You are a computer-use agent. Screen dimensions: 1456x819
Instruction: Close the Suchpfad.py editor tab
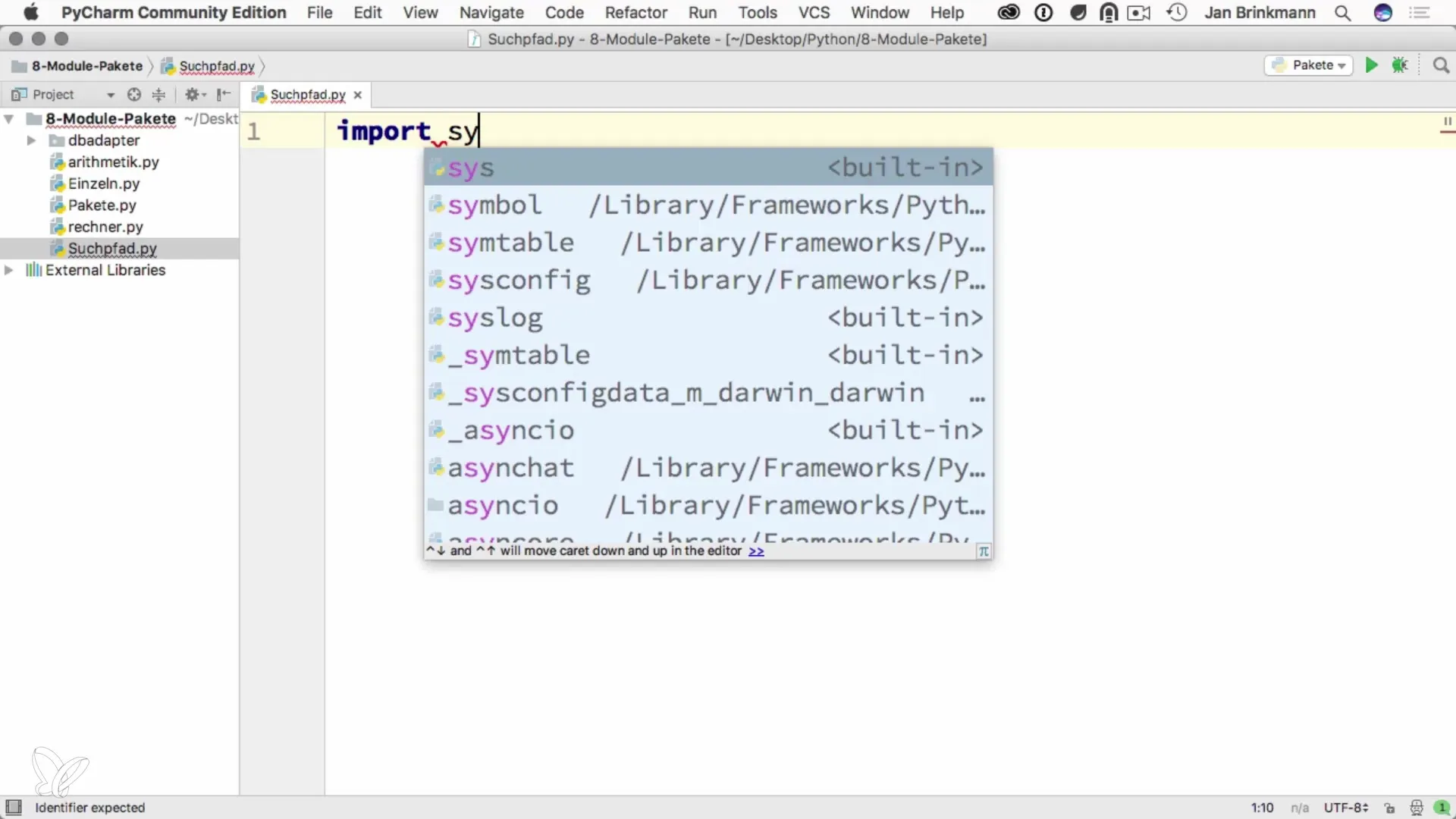(358, 95)
